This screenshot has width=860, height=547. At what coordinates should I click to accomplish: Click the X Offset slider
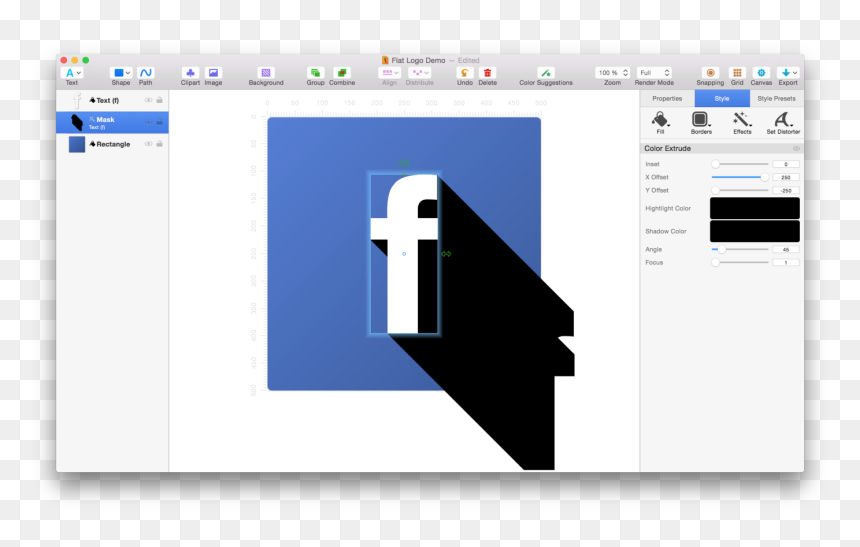coord(740,177)
